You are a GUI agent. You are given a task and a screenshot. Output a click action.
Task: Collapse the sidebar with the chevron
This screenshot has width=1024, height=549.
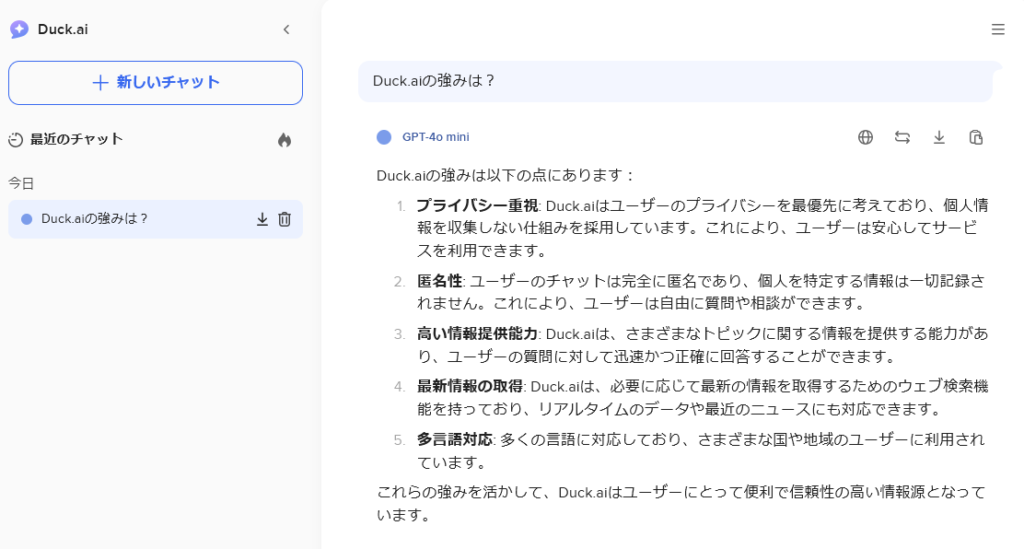click(x=286, y=29)
